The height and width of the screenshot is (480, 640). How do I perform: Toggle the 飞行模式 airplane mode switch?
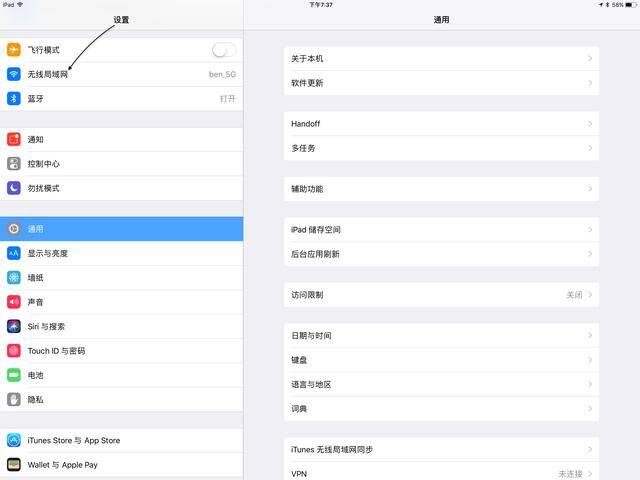(224, 50)
